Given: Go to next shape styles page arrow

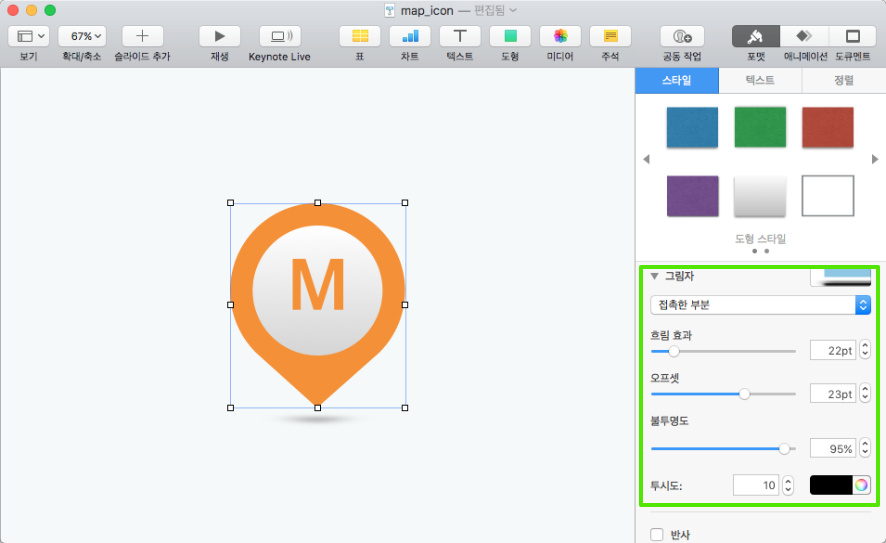Looking at the screenshot, I should pos(875,159).
